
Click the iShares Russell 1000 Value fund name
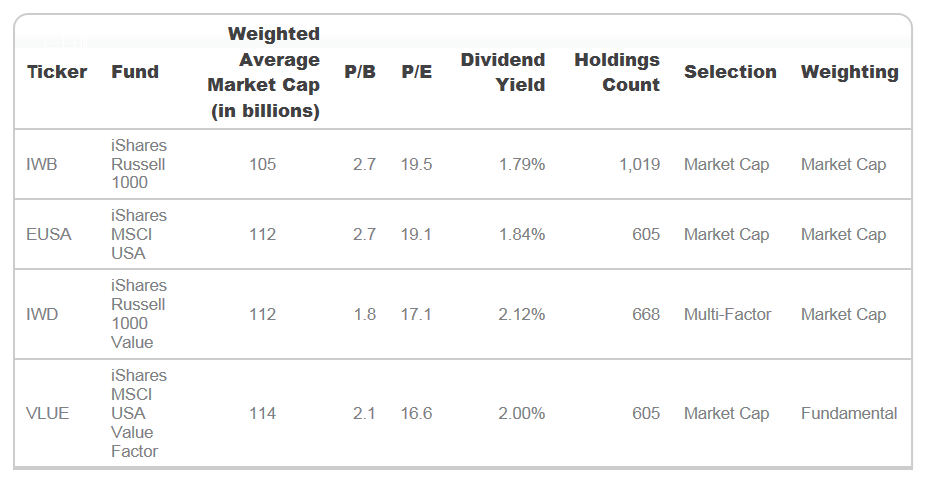click(x=139, y=314)
